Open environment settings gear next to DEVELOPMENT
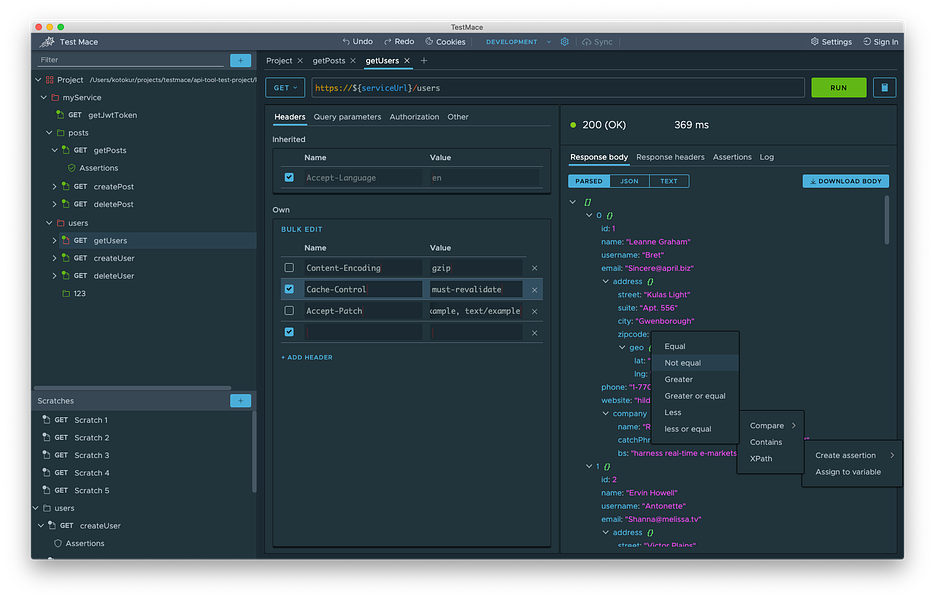This screenshot has height=600, width=935. coord(564,42)
